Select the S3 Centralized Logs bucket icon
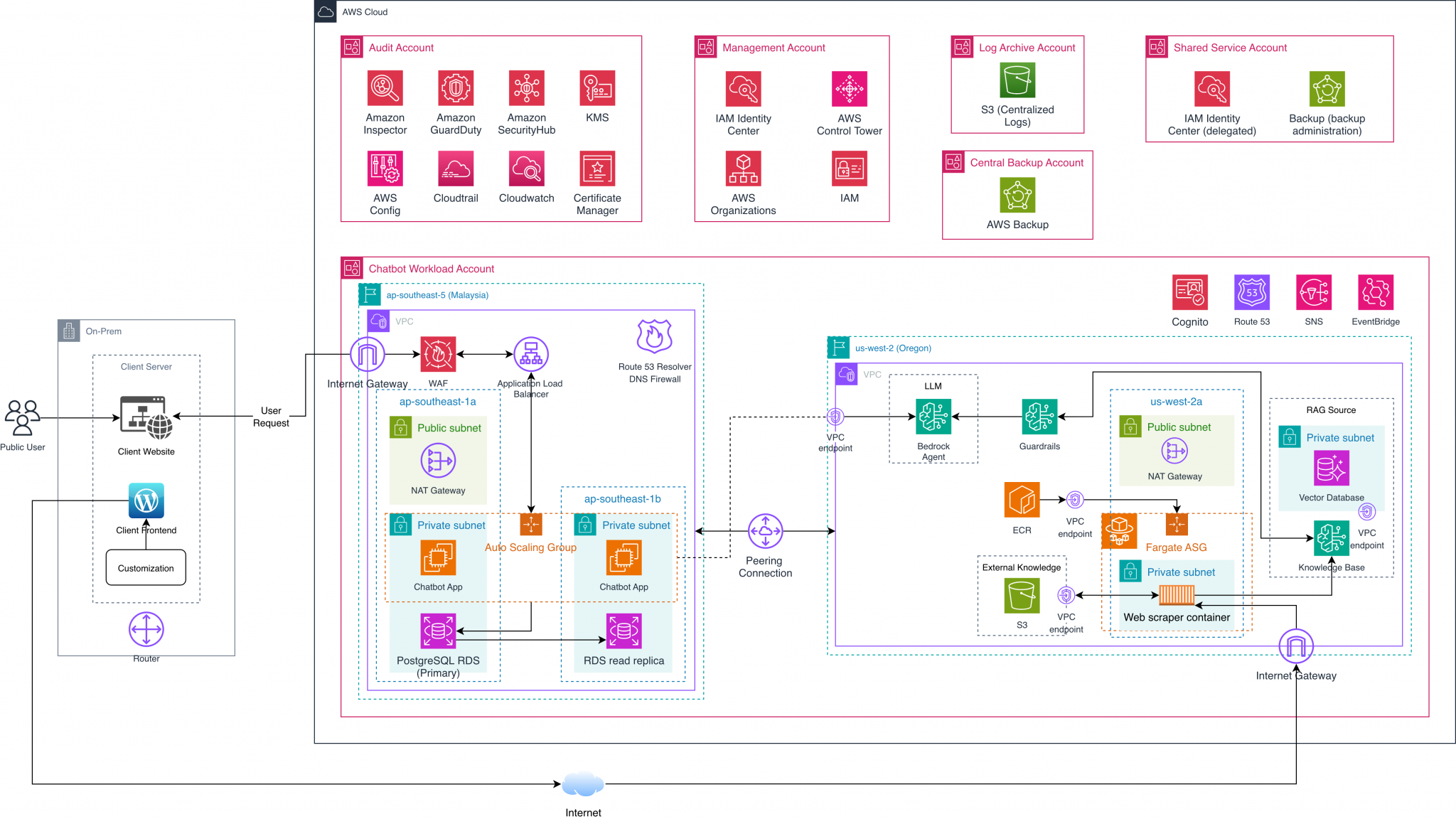 coord(1017,80)
